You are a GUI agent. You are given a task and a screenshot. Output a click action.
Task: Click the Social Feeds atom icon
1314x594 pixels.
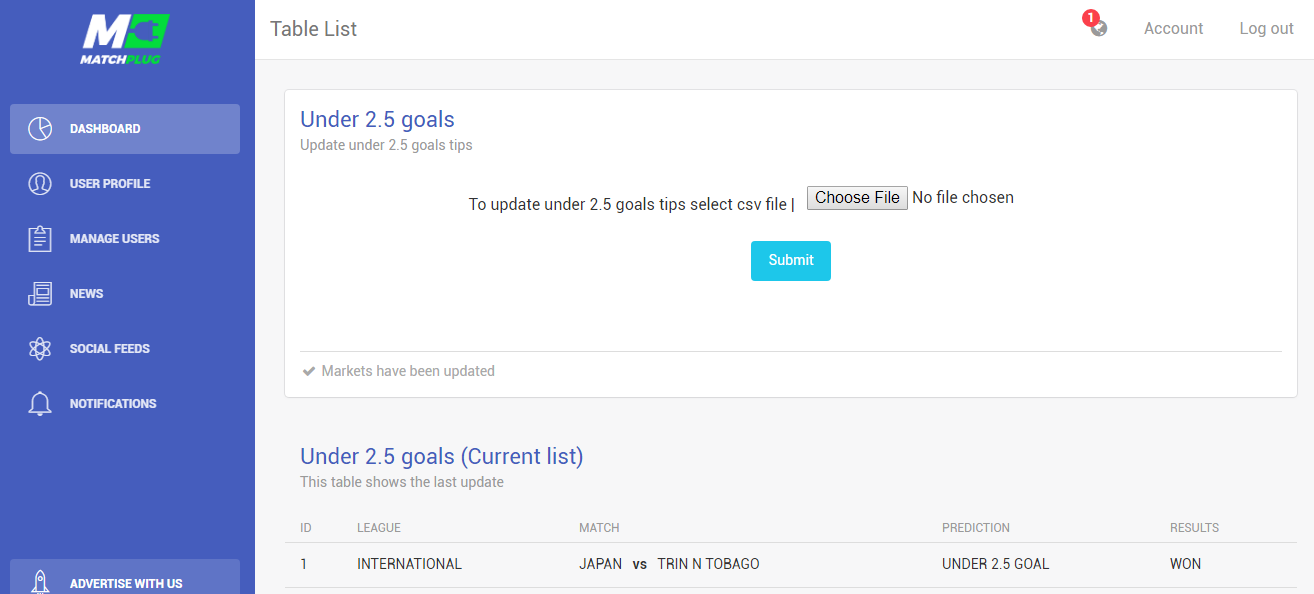tap(40, 349)
